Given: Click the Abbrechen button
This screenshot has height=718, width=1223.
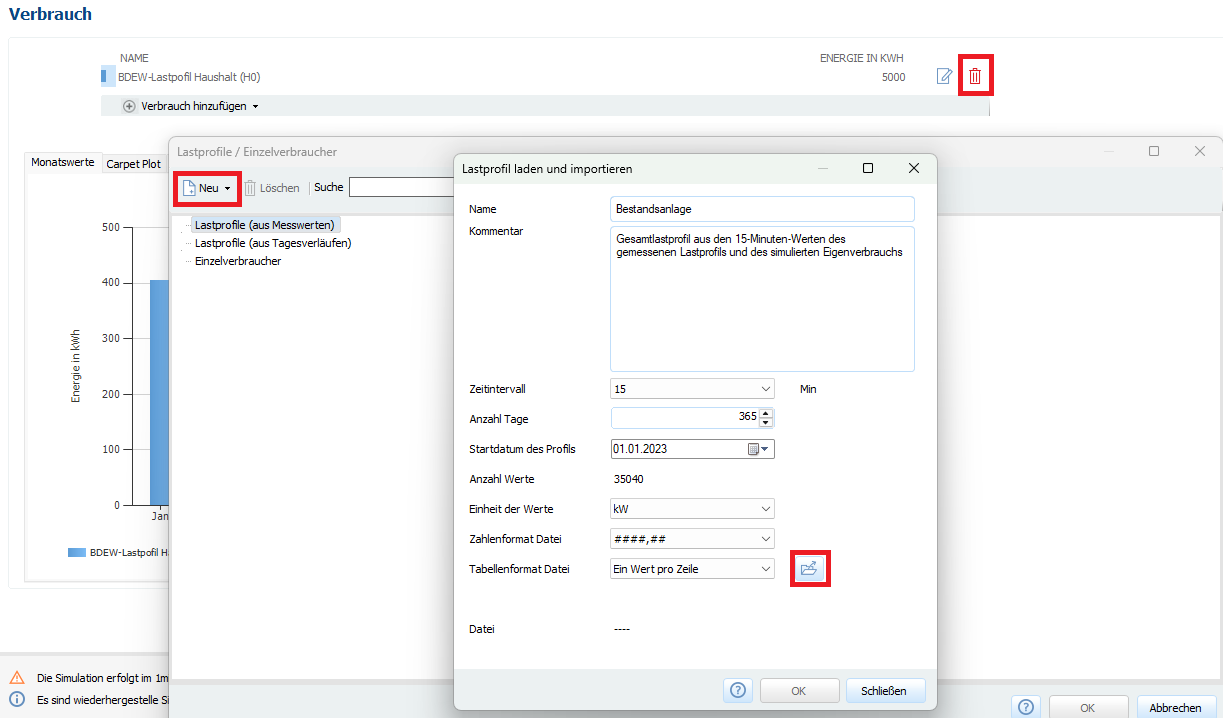Looking at the screenshot, I should [1175, 707].
